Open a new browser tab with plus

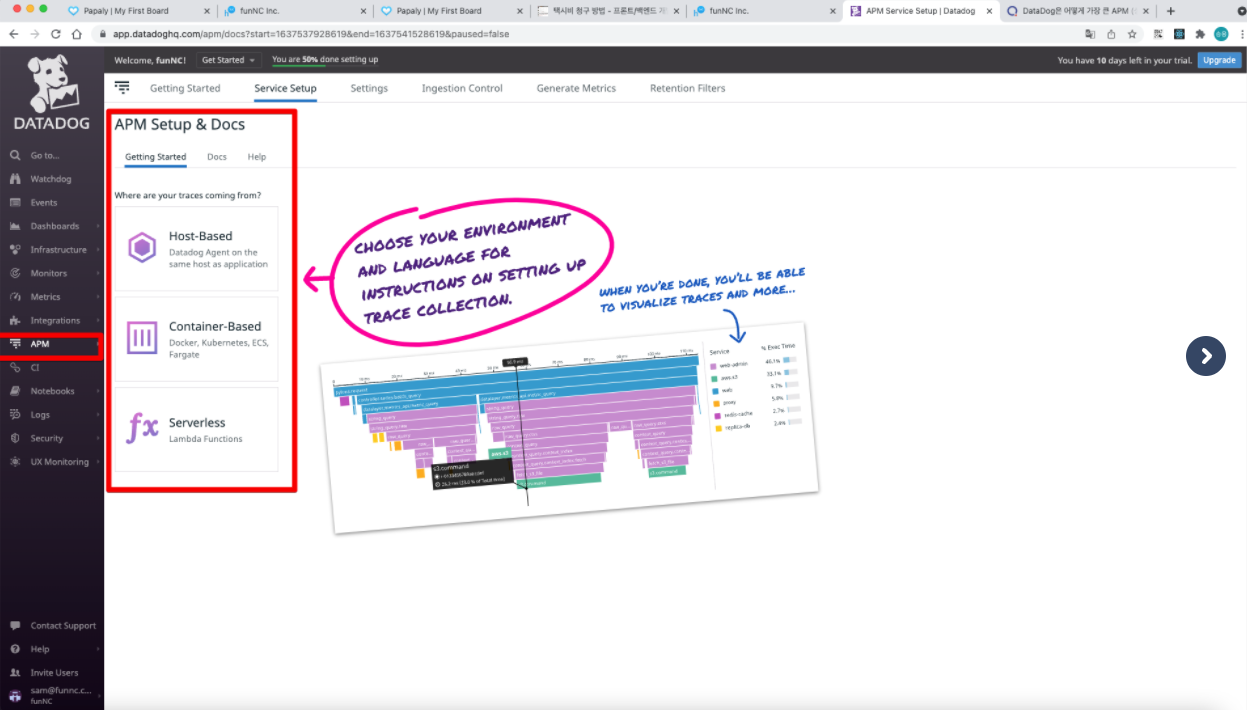[x=1171, y=11]
